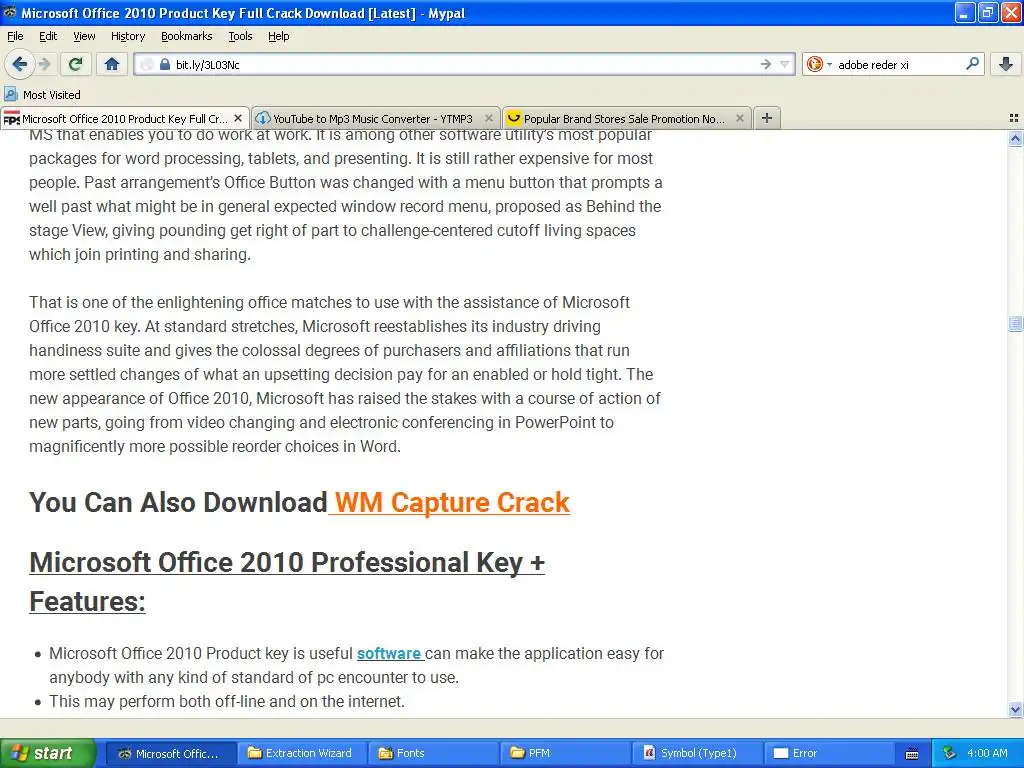Open the Help menu
1024x768 pixels.
(x=279, y=36)
